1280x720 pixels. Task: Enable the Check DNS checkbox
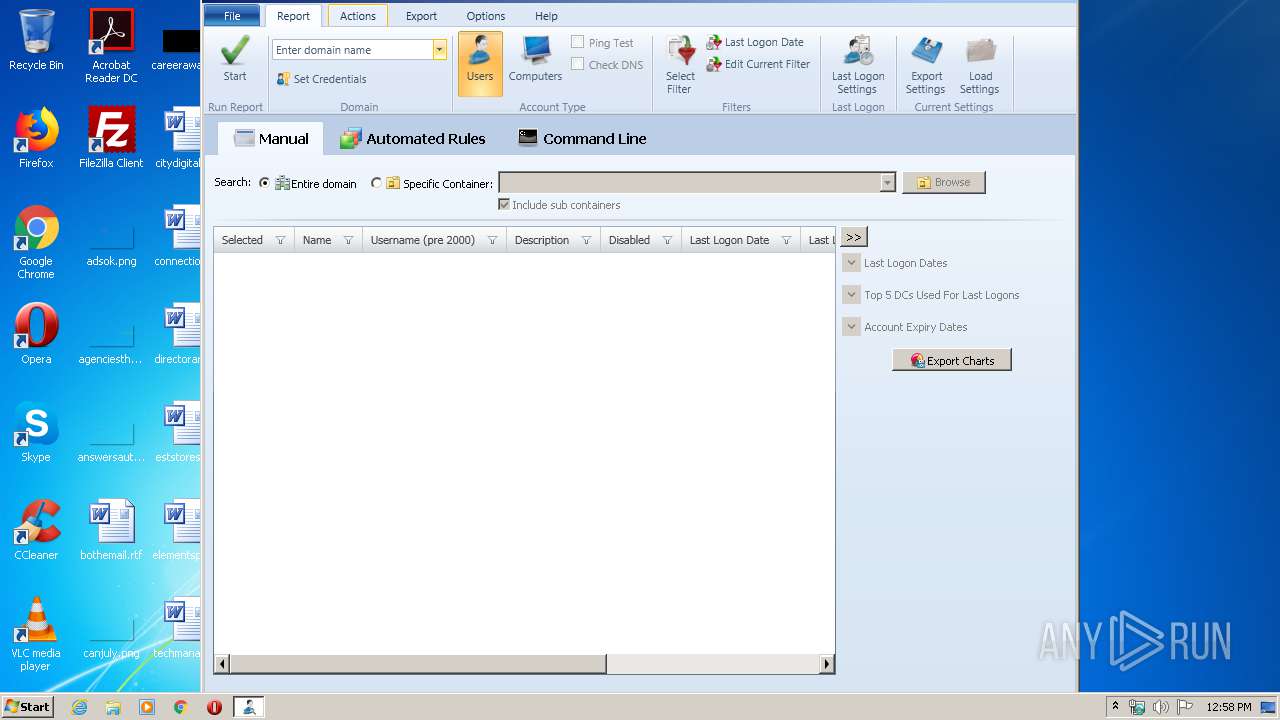click(x=578, y=64)
